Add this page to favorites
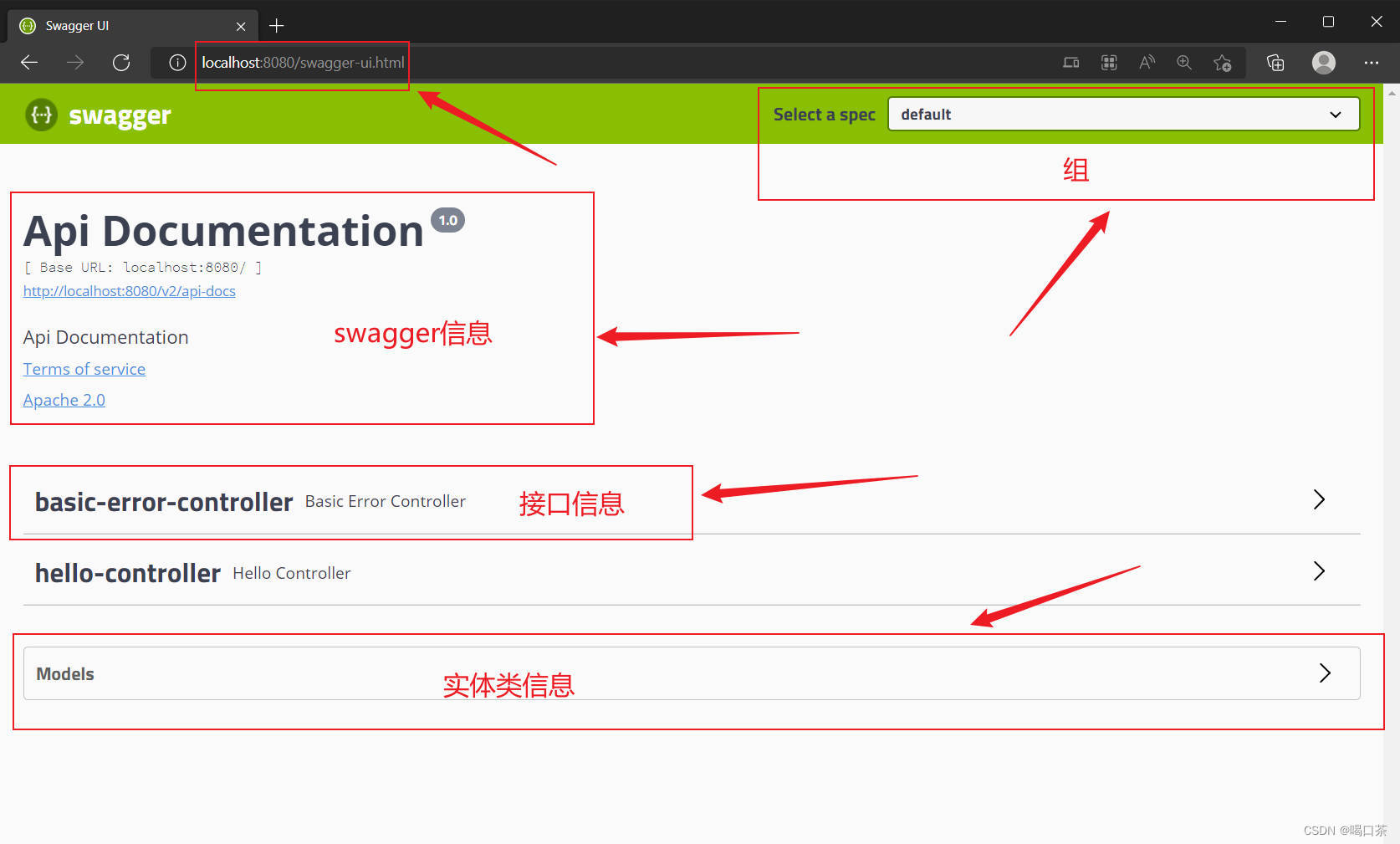 click(x=1223, y=63)
